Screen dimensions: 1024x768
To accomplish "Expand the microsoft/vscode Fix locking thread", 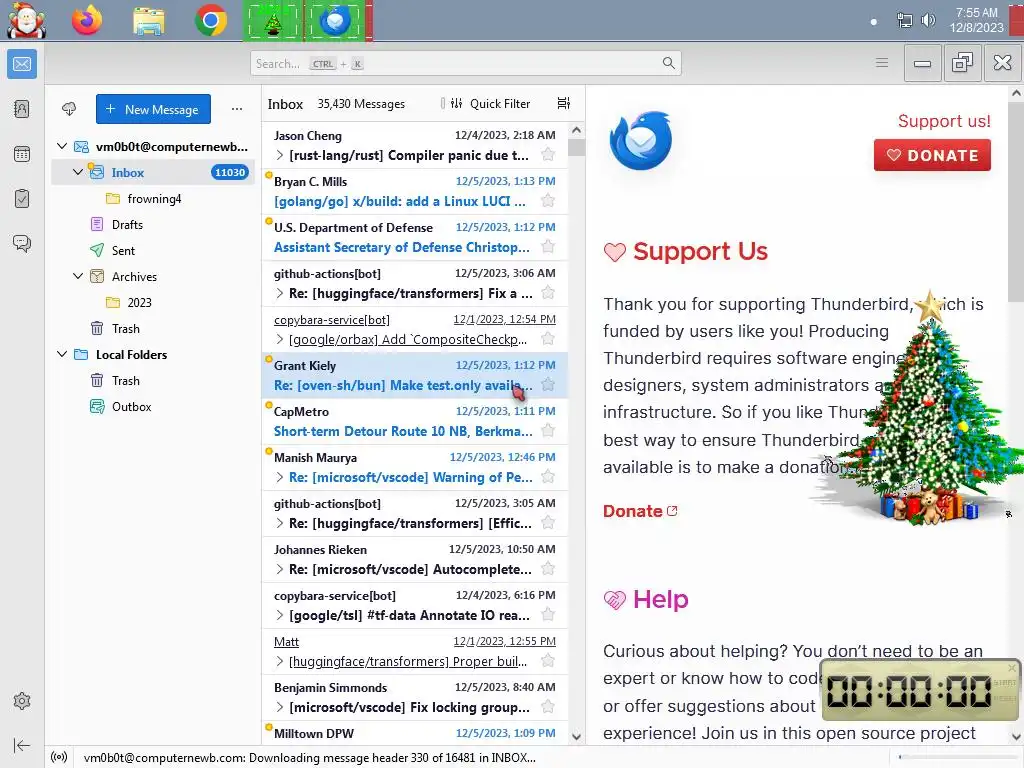I will (280, 707).
